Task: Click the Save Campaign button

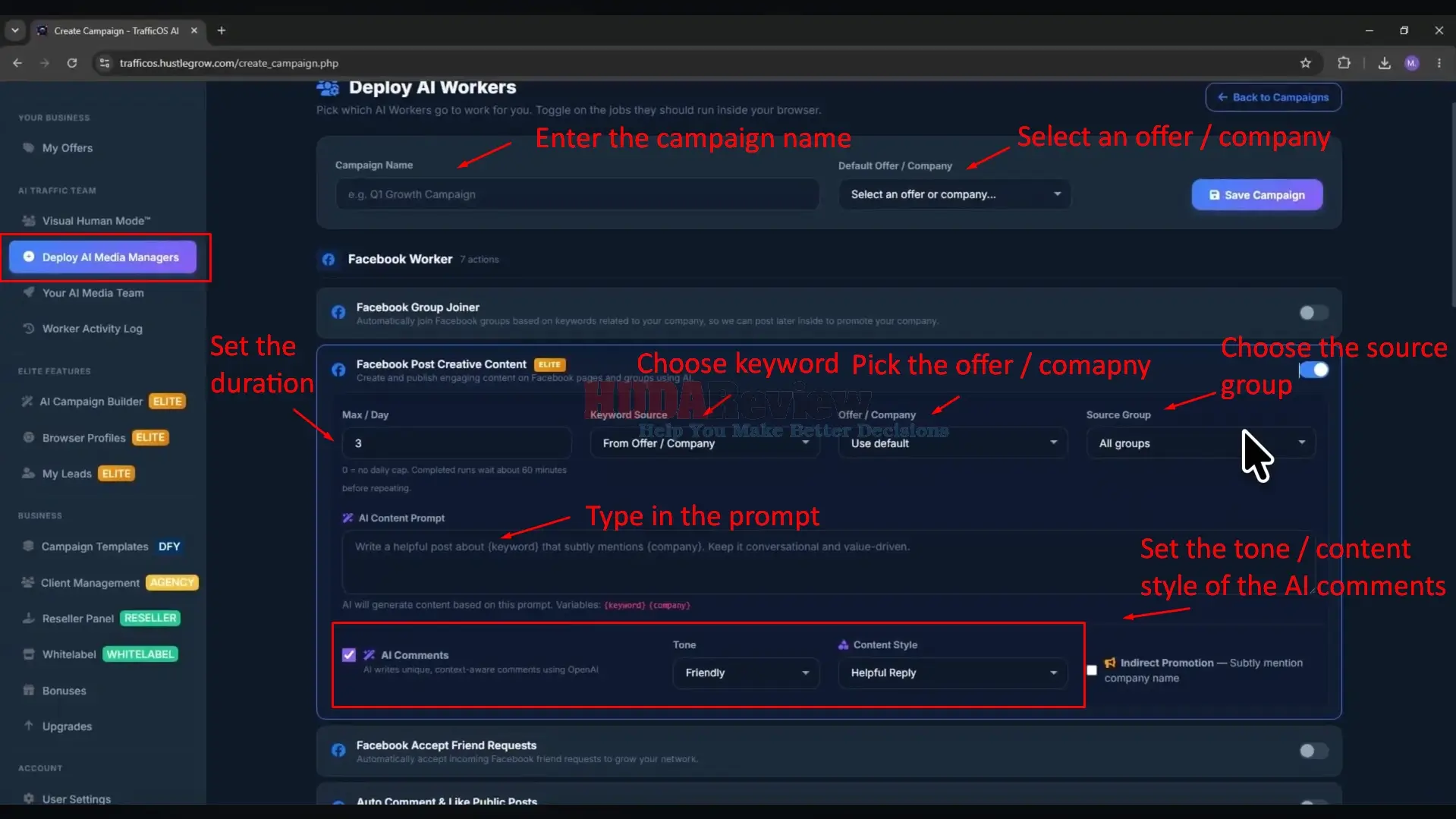Action: 1257,195
